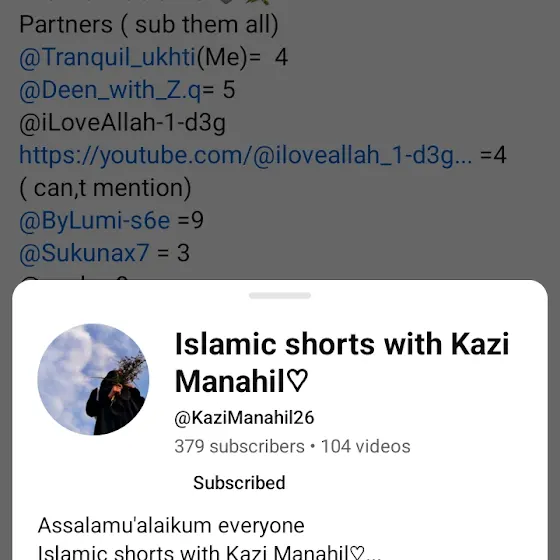This screenshot has width=560, height=560.
Task: Open the @Deen_with_Z.q mention link
Action: [x=110, y=90]
